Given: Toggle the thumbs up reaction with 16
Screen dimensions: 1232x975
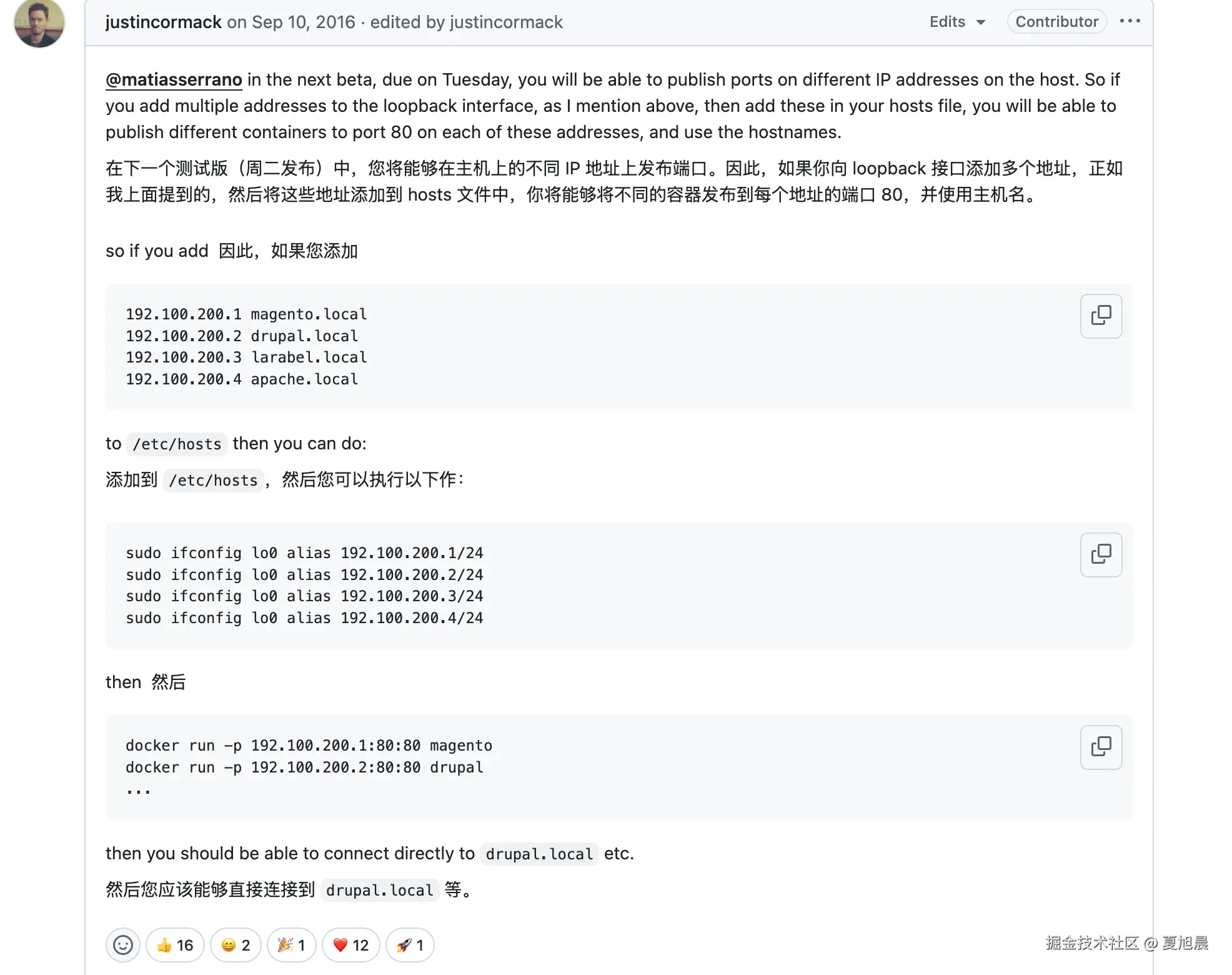Looking at the screenshot, I should click(175, 945).
